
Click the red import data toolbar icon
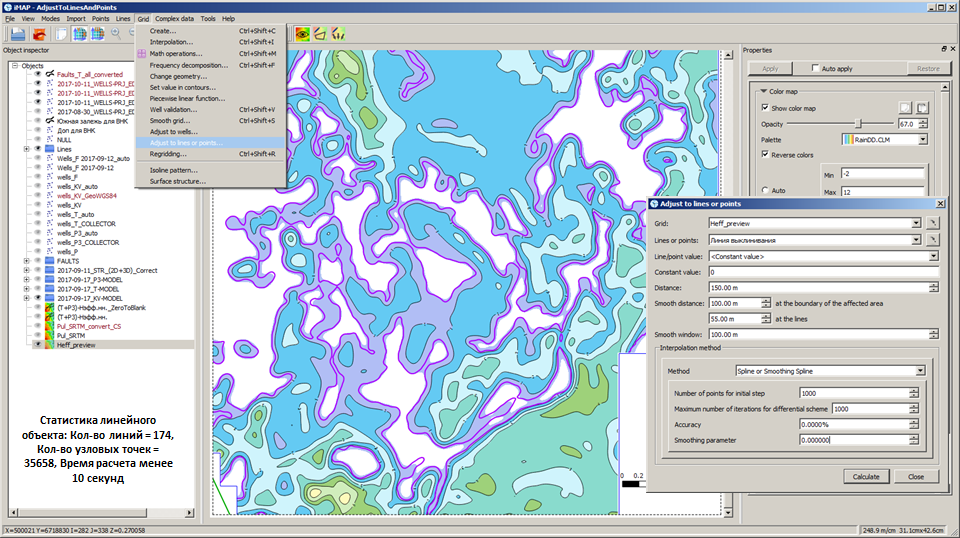[x=39, y=34]
